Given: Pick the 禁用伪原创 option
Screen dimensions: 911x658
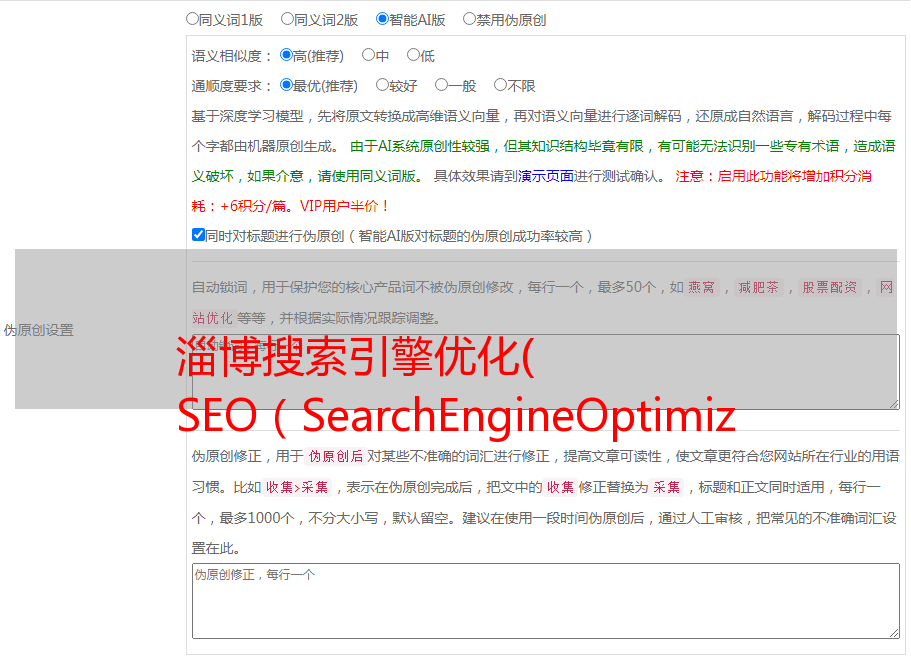Looking at the screenshot, I should click(x=469, y=19).
